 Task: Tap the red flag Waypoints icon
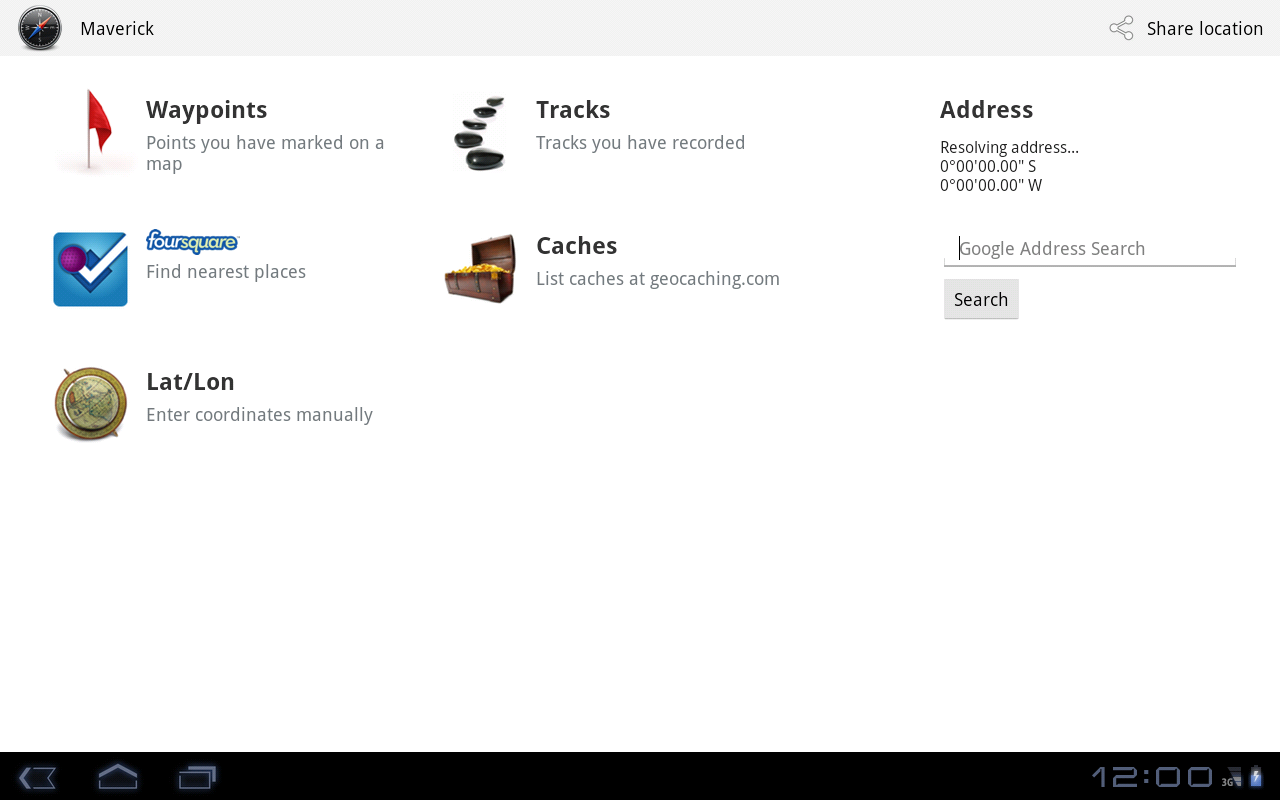(x=92, y=132)
